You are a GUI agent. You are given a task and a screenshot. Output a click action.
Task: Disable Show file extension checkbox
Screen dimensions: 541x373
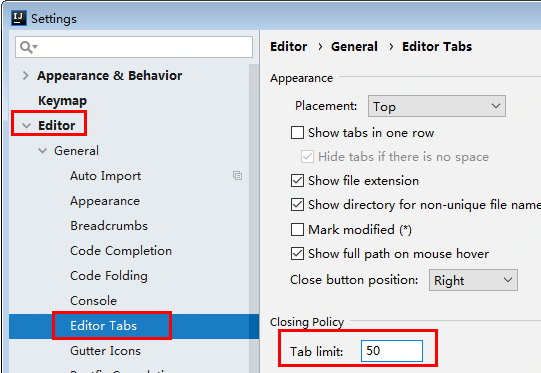(x=297, y=180)
